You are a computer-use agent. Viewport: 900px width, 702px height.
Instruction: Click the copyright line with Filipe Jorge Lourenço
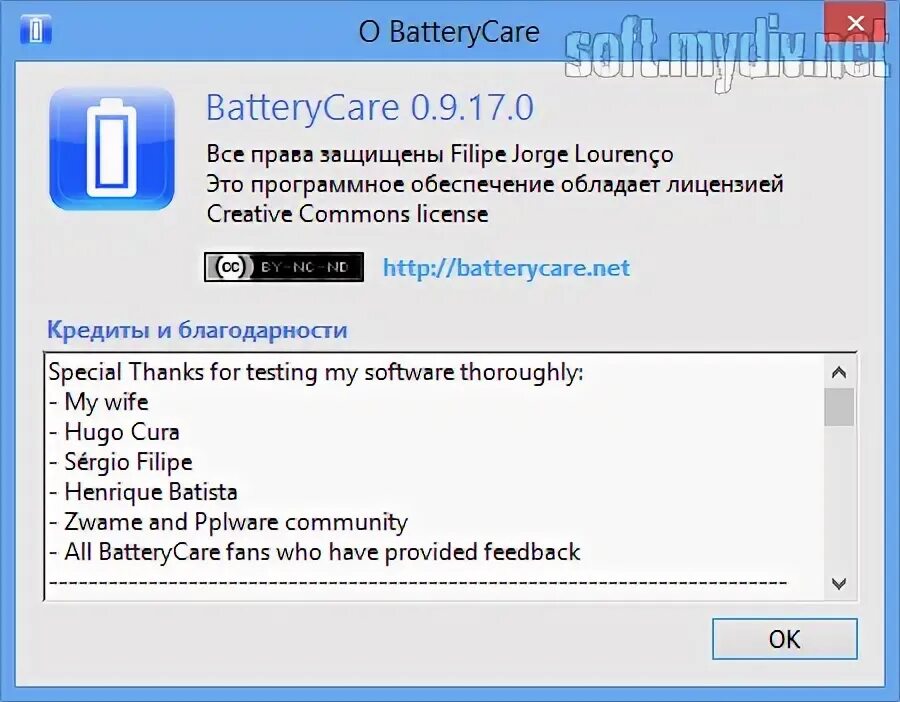pyautogui.click(x=440, y=154)
